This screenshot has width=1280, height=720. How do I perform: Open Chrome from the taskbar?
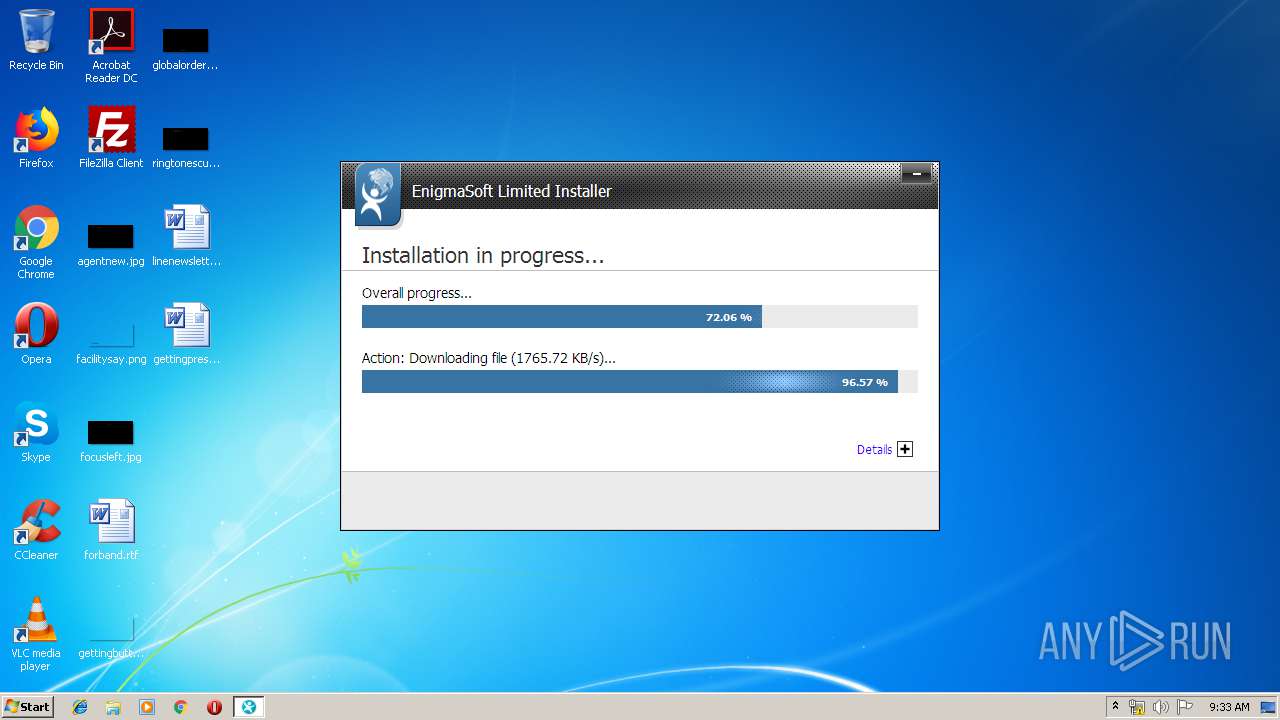click(181, 707)
